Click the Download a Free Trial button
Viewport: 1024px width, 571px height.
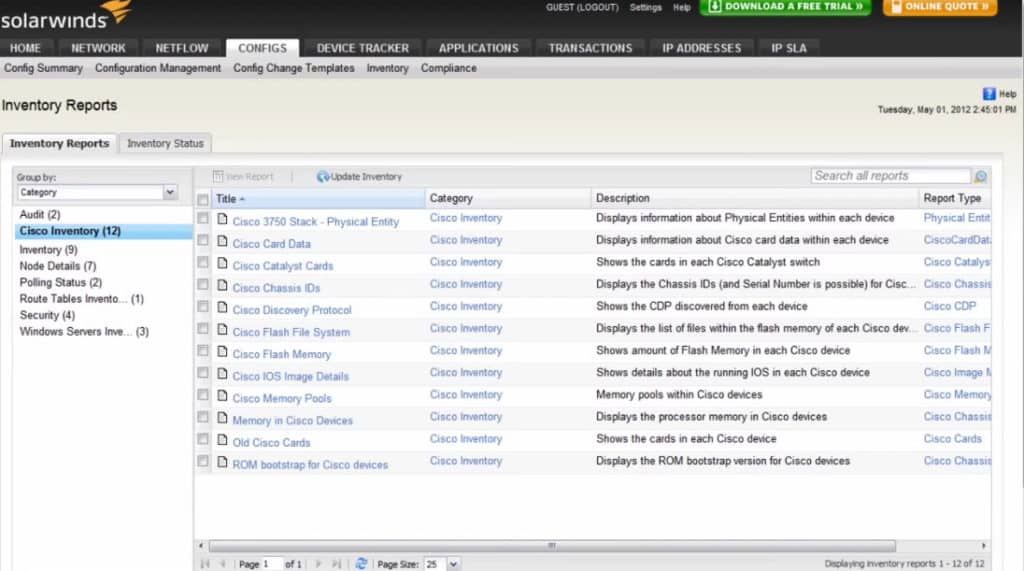point(786,7)
